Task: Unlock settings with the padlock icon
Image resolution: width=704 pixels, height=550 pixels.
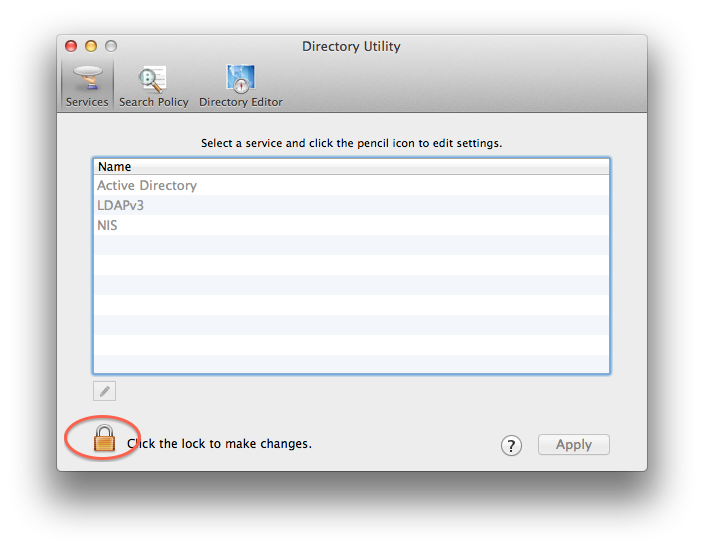Action: (x=104, y=438)
